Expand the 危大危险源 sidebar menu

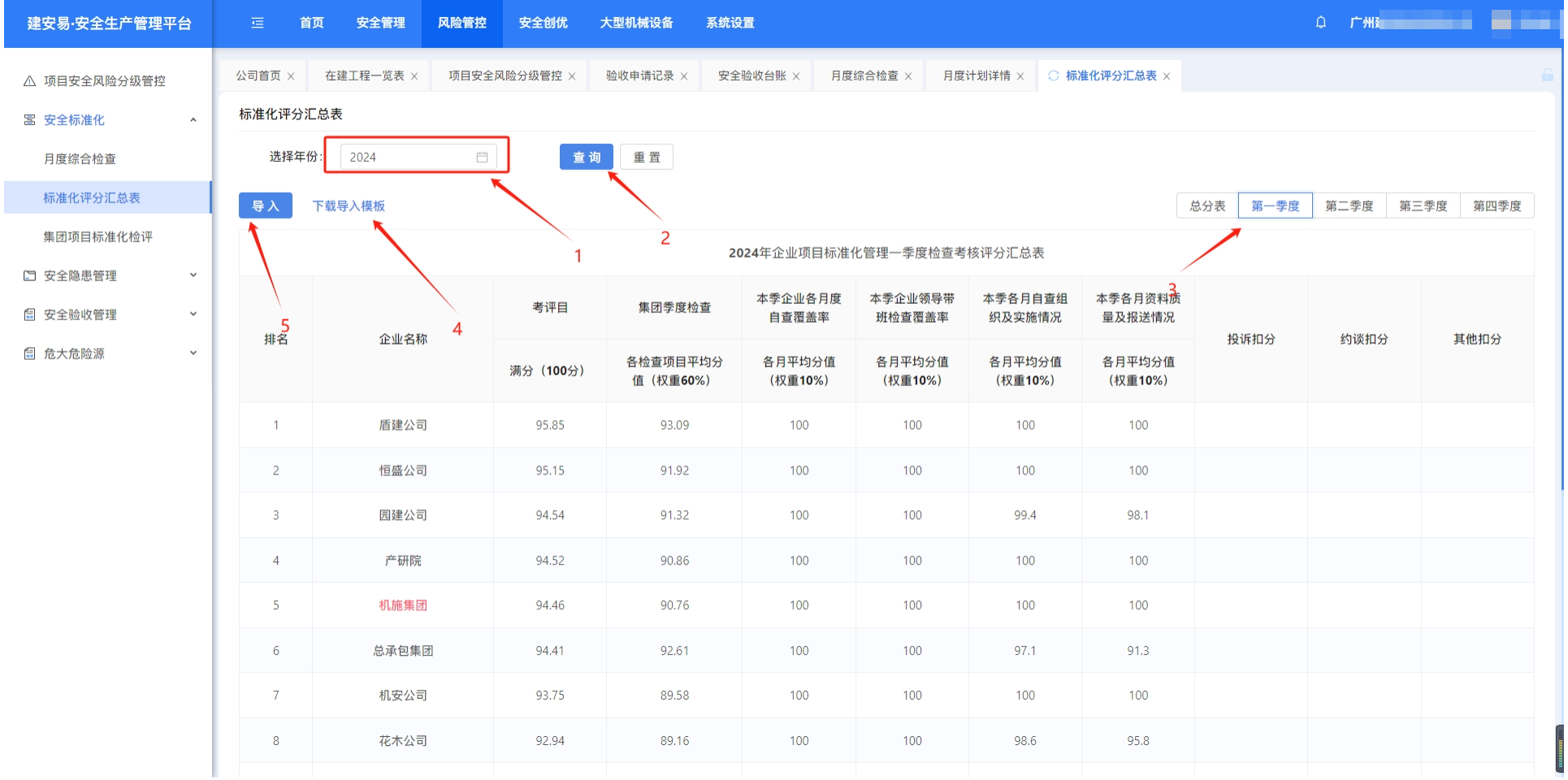[x=193, y=353]
